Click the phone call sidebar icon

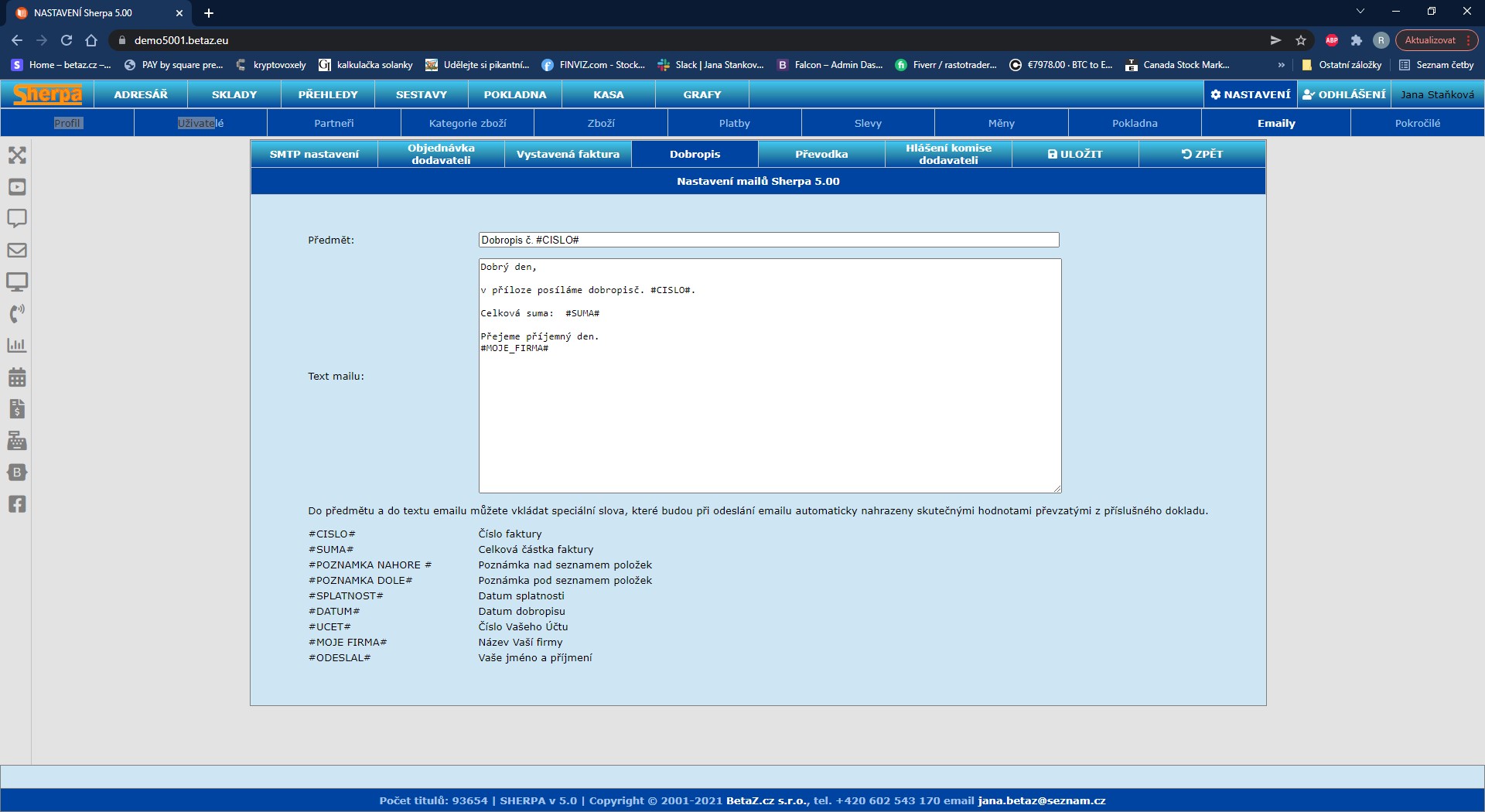tap(17, 313)
